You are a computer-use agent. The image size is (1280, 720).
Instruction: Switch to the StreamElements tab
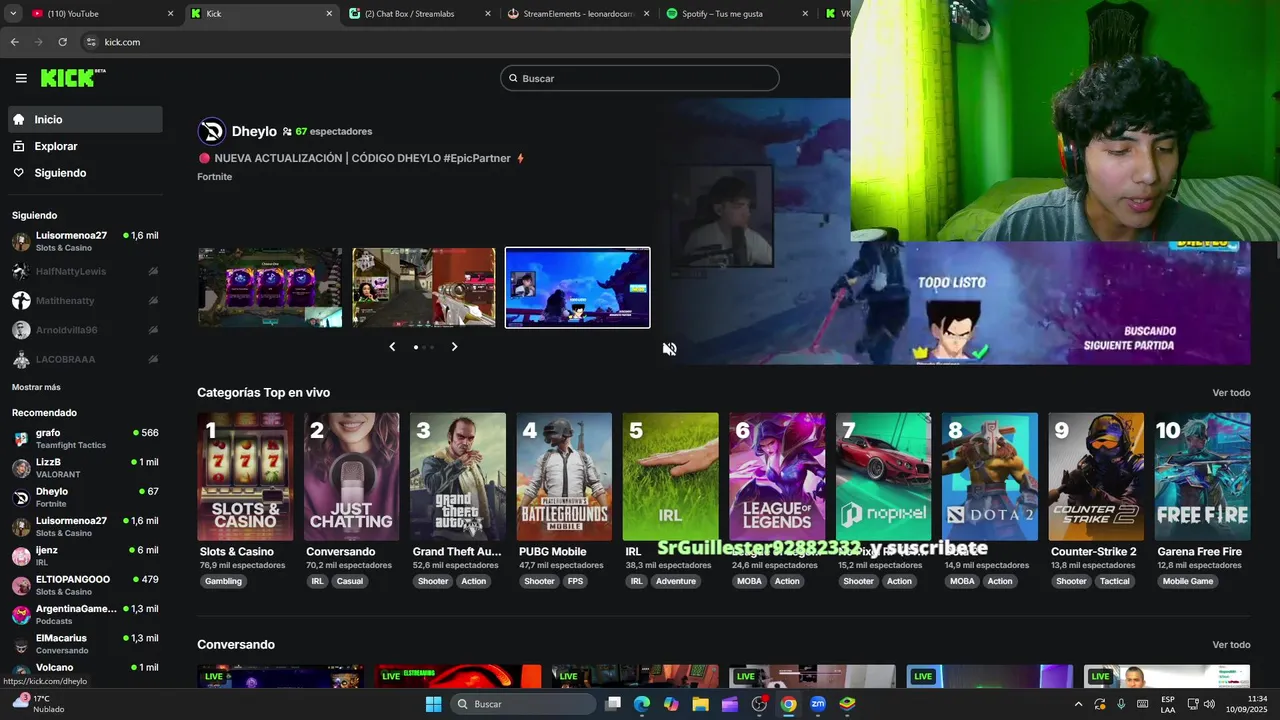(578, 14)
